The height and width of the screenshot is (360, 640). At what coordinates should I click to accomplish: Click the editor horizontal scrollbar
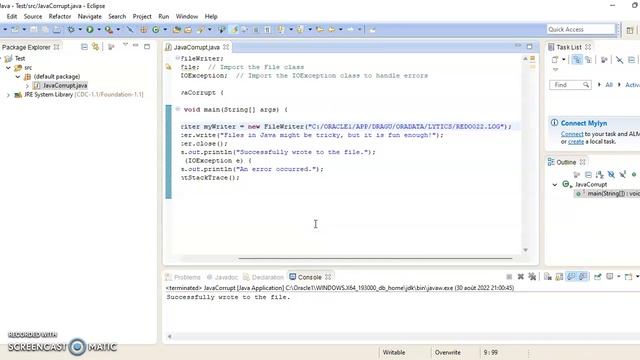click(375, 258)
